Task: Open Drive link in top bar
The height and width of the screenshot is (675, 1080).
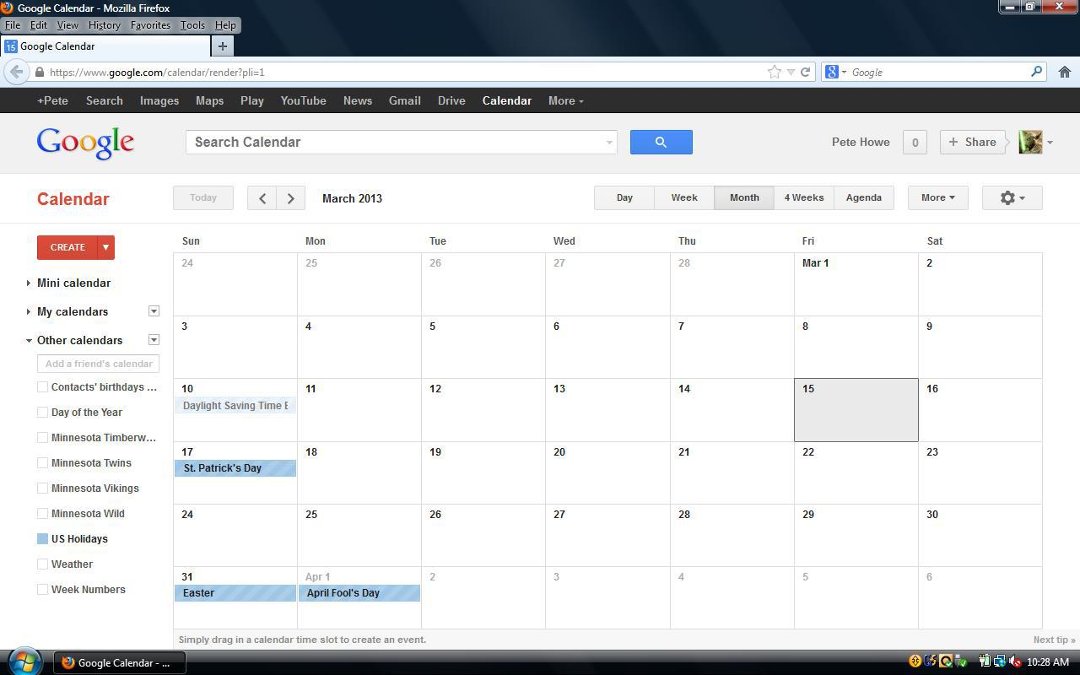Action: 451,101
